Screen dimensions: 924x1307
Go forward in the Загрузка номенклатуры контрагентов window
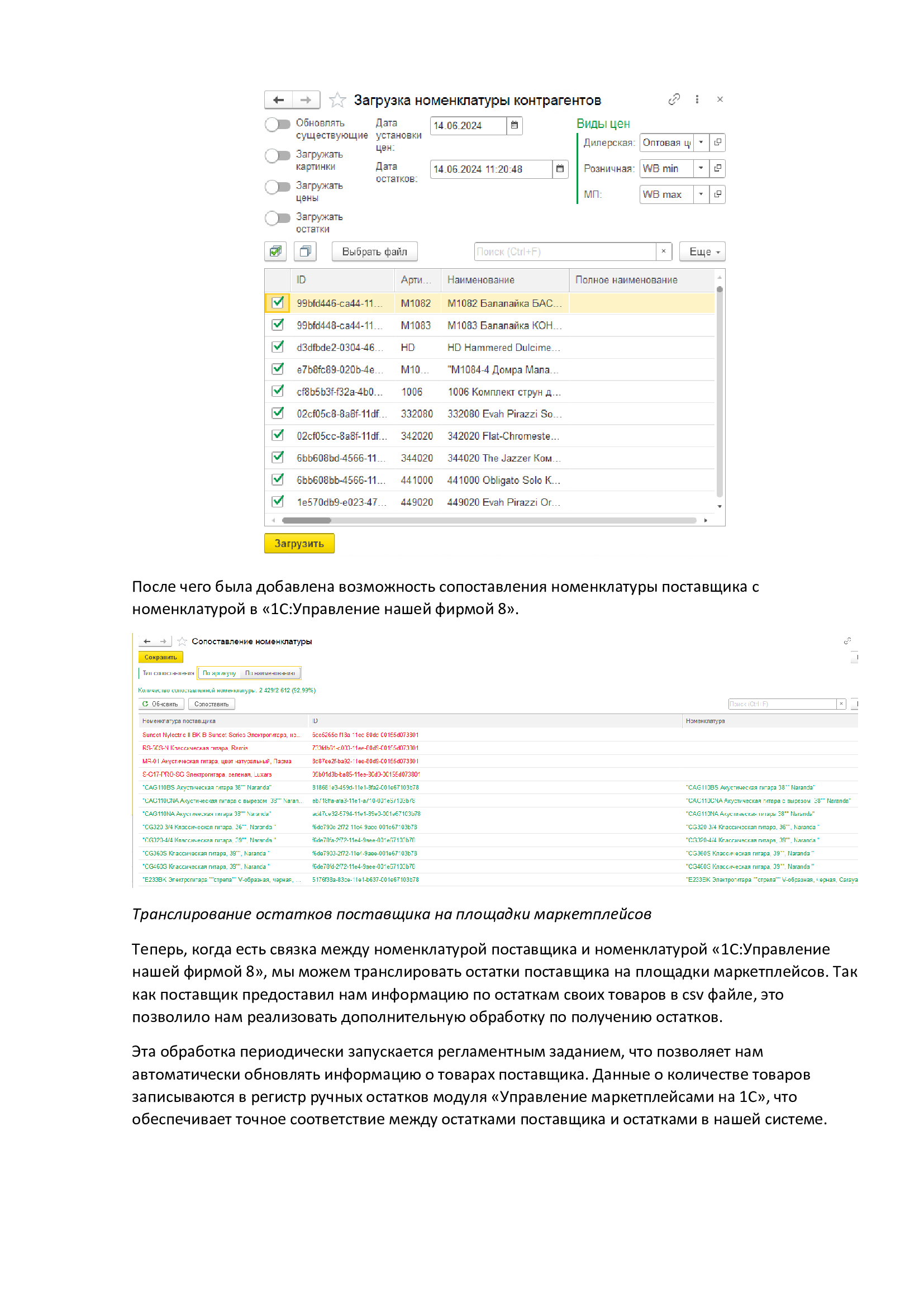[306, 100]
